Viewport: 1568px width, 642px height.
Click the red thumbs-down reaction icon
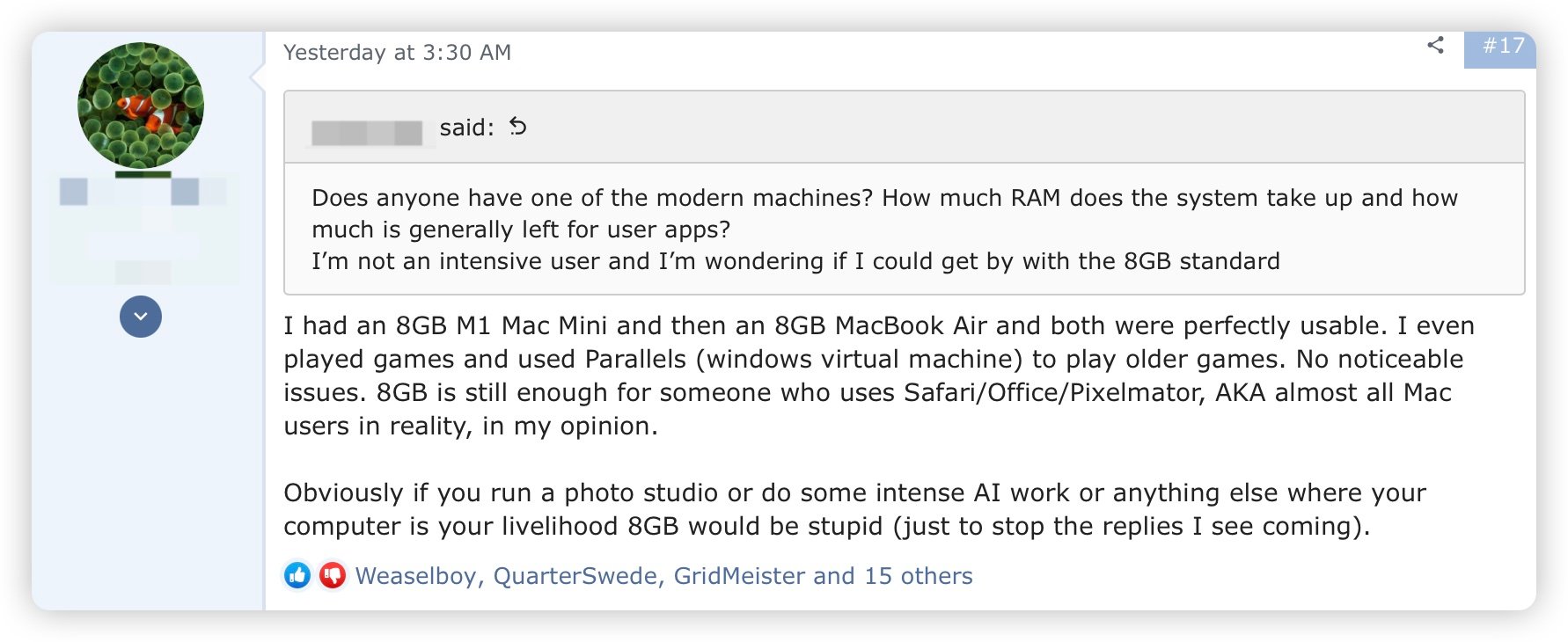pos(332,575)
